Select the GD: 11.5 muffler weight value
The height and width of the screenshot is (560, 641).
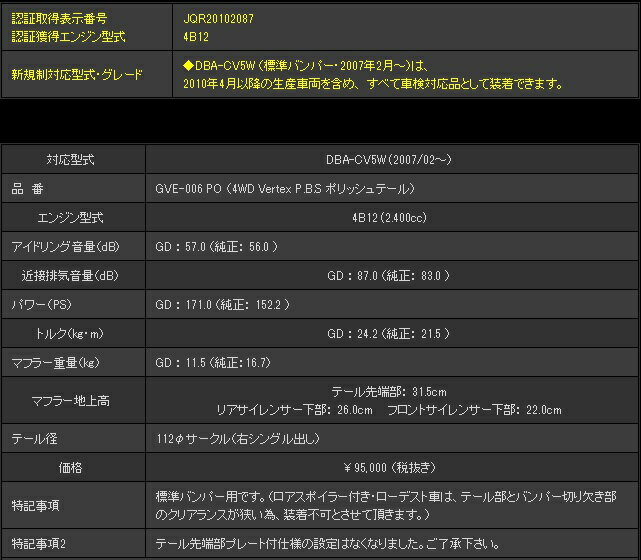point(213,362)
